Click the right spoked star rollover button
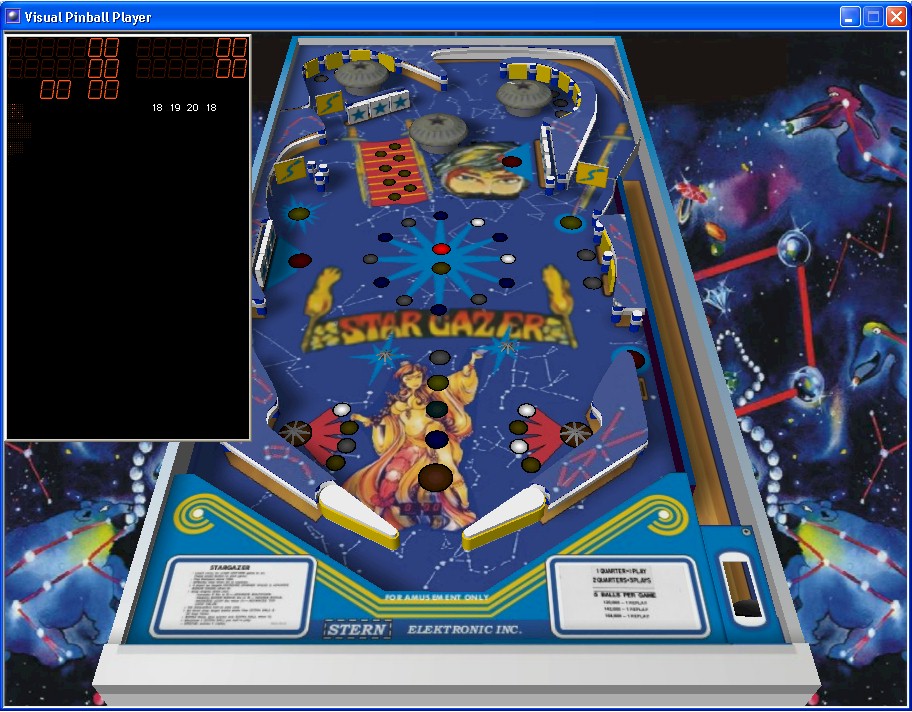This screenshot has height=712, width=912. pyautogui.click(x=576, y=434)
